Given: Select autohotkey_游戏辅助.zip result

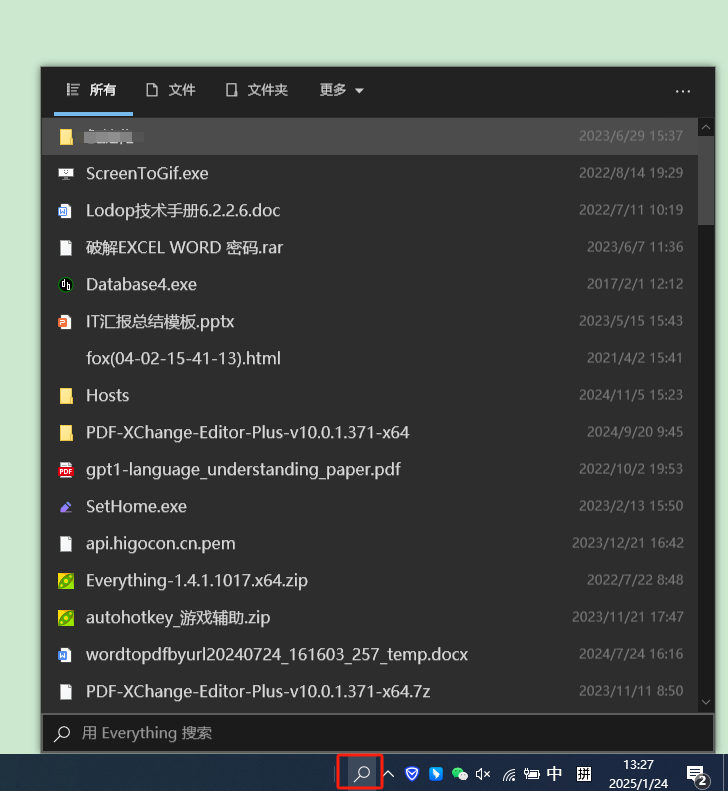Looking at the screenshot, I should click(370, 617).
